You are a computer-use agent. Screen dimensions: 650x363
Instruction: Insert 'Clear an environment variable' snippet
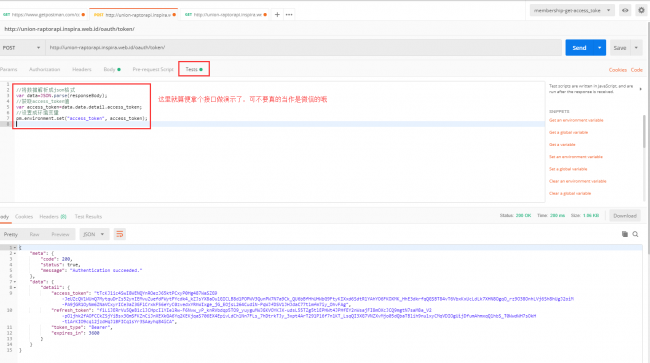click(x=577, y=181)
